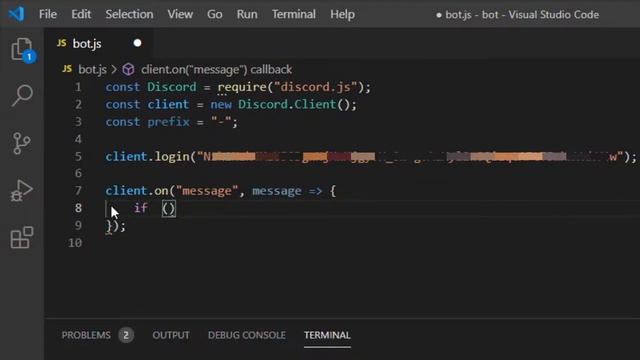Open the Extensions view
The width and height of the screenshot is (640, 360).
point(22,238)
